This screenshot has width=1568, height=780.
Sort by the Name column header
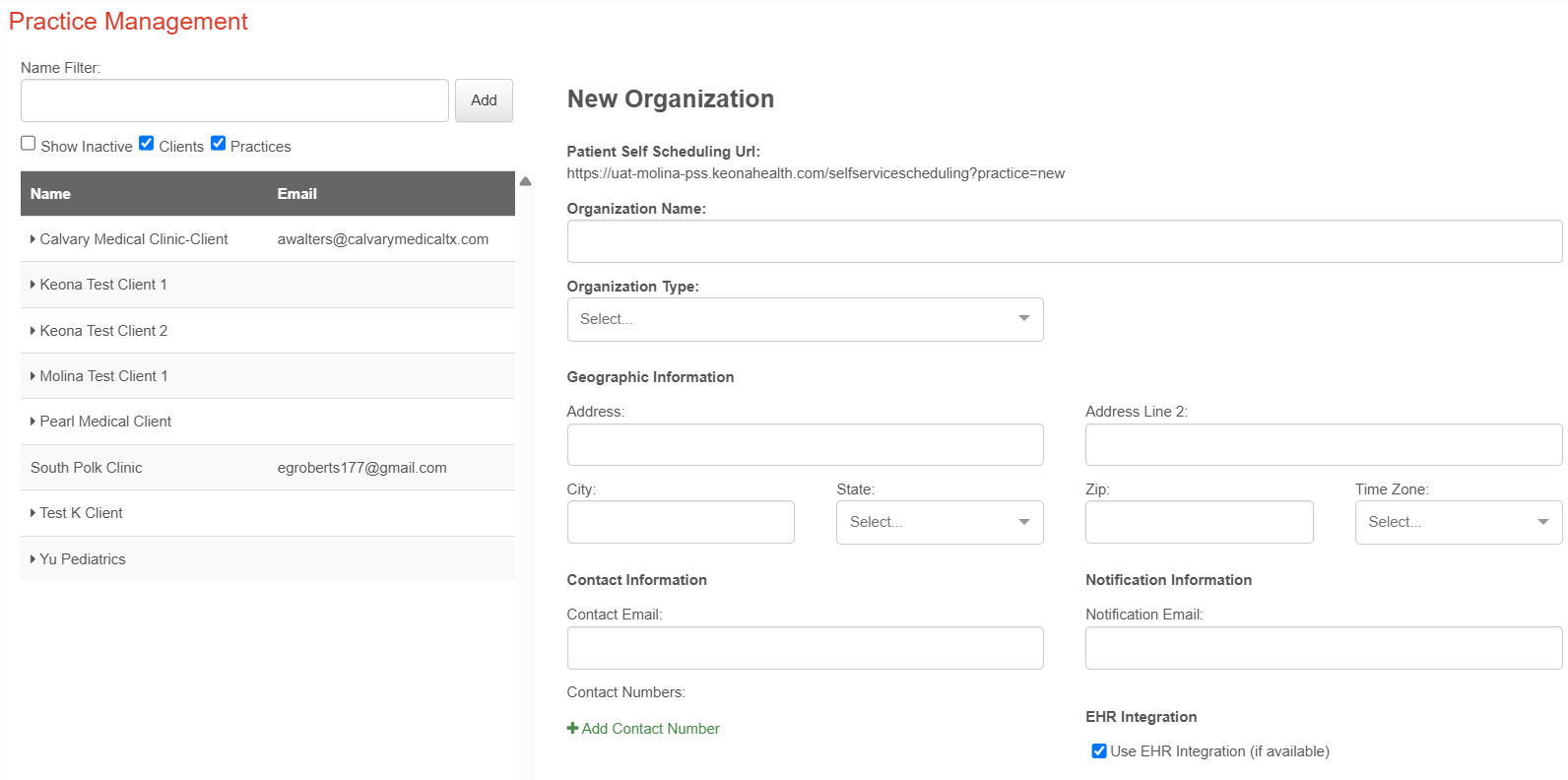pyautogui.click(x=50, y=194)
